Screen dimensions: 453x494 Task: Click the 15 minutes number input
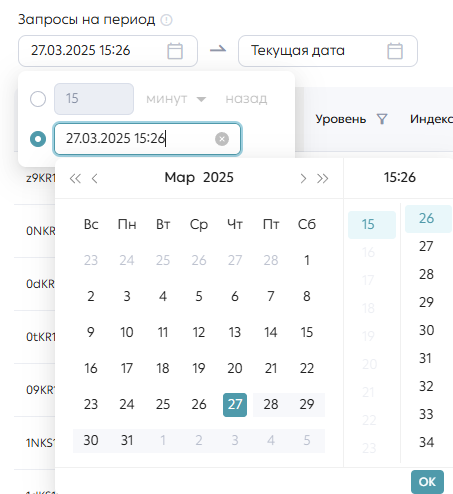(x=94, y=99)
